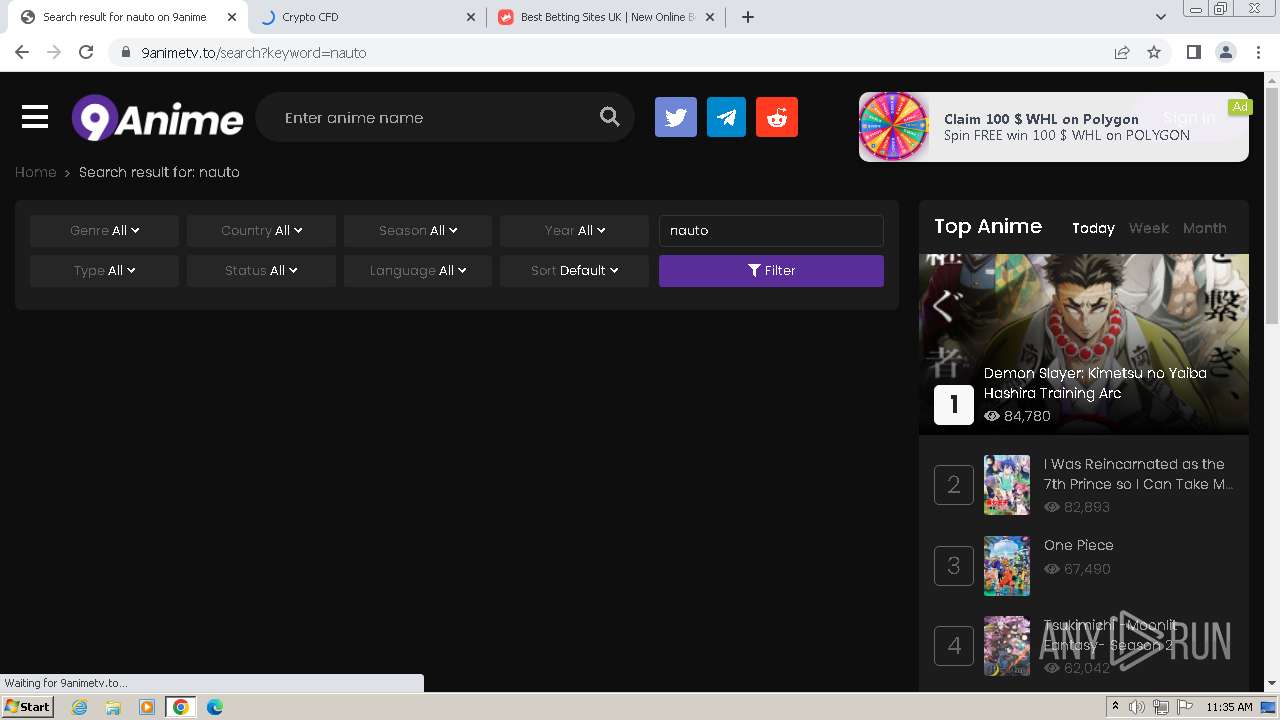Expand the Sort Default dropdown
The height and width of the screenshot is (720, 1280).
(575, 270)
